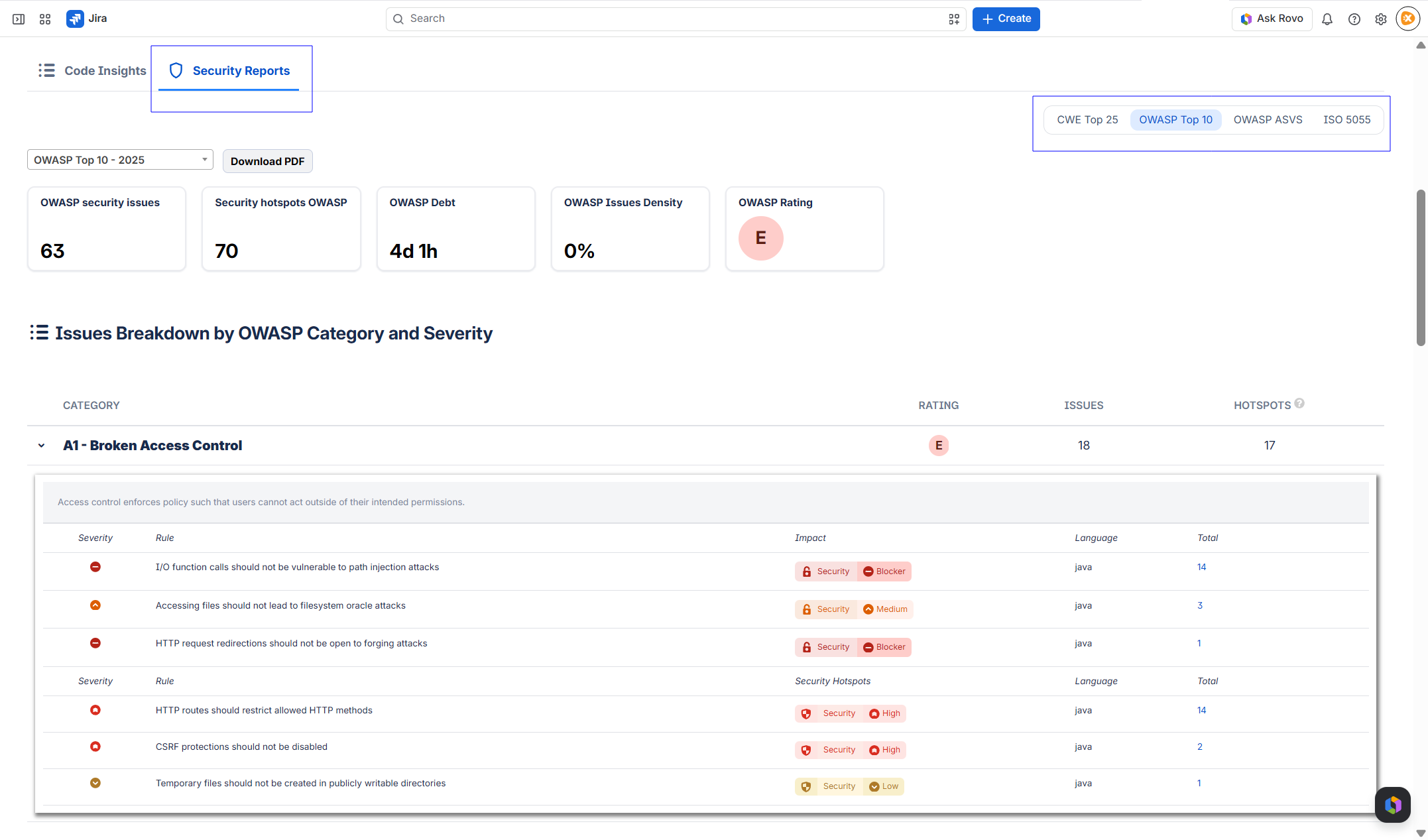Viewport: 1428px width, 840px height.
Task: Click blocker severity icon for path injection rule
Action: [95, 567]
